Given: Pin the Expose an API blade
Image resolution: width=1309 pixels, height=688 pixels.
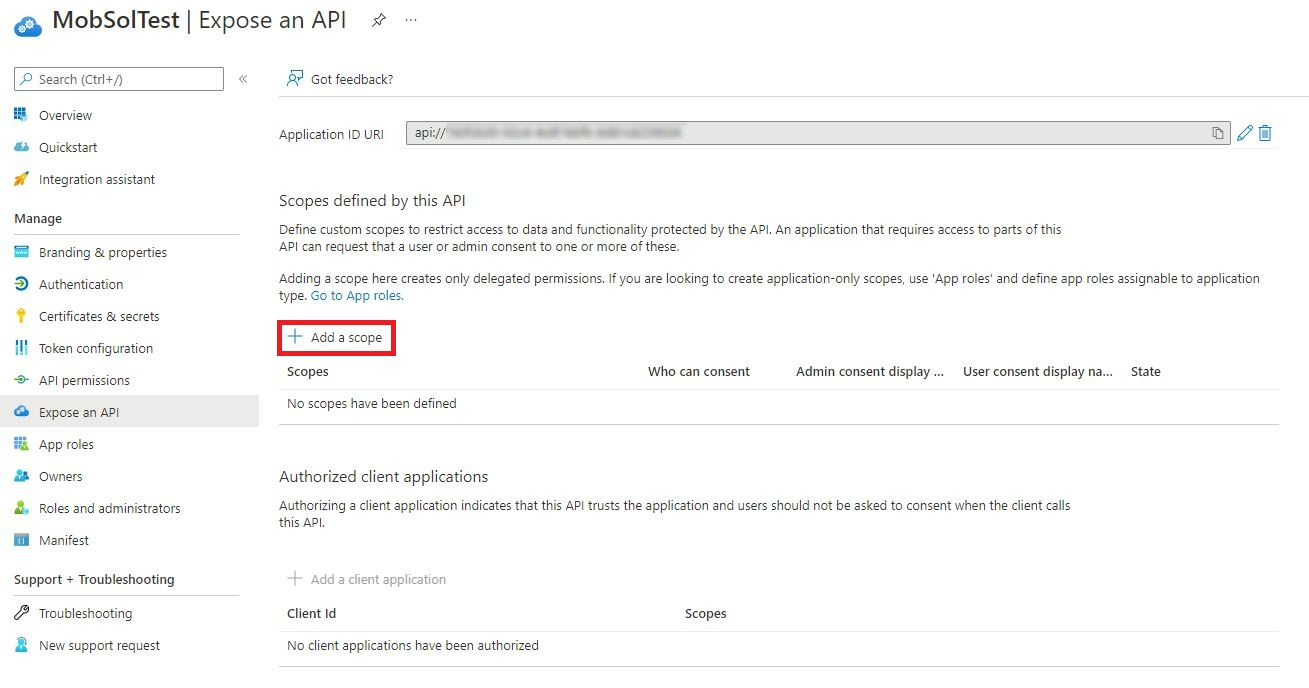Looking at the screenshot, I should click(x=377, y=19).
